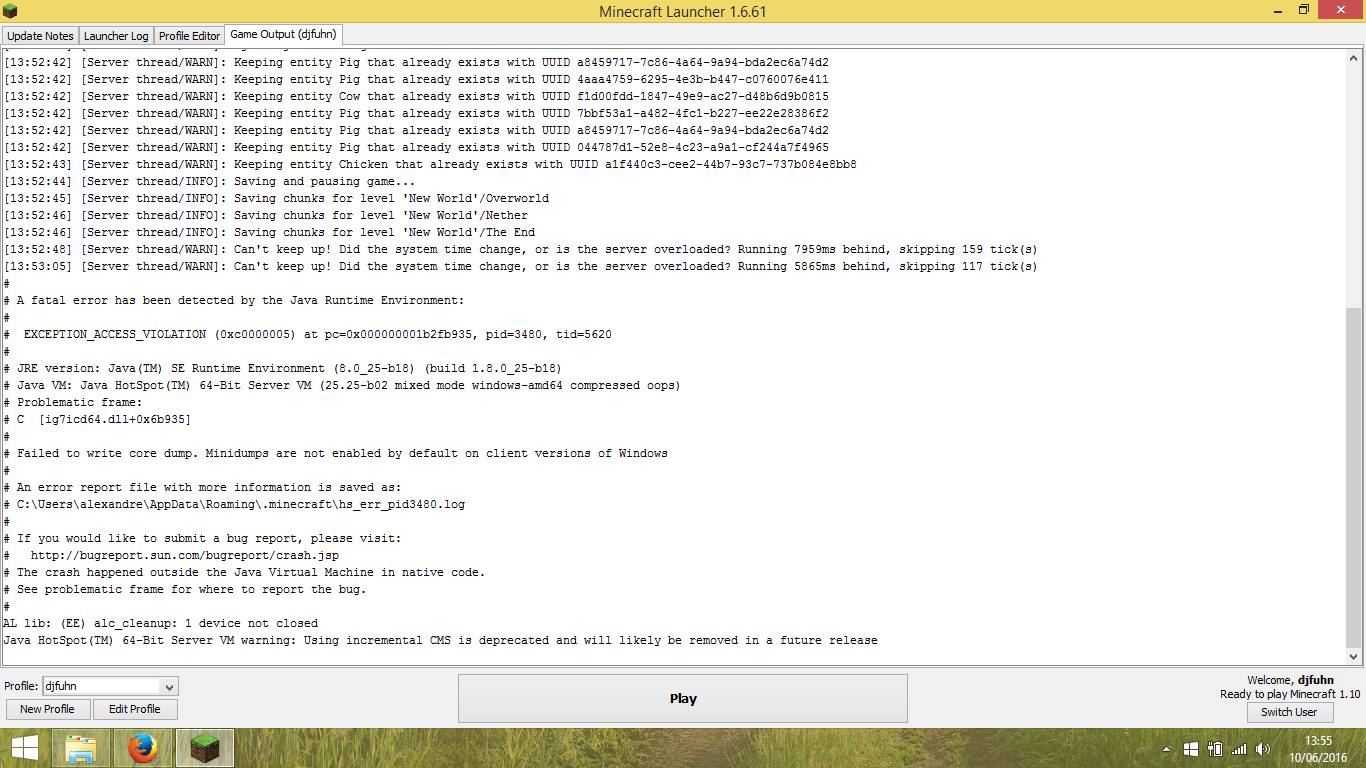Click the 'incremental CMS is deprecated' warning line
Image resolution: width=1366 pixels, height=768 pixels.
(441, 640)
